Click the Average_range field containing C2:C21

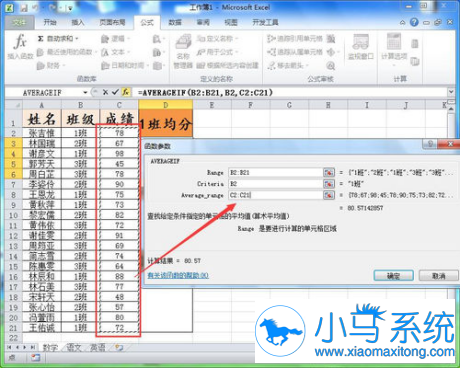pyautogui.click(x=275, y=195)
